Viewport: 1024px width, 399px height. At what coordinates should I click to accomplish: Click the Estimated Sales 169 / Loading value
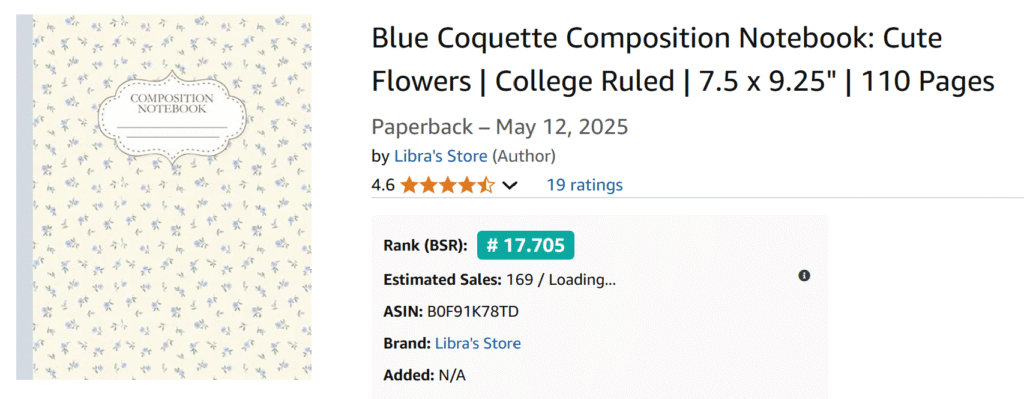coord(560,280)
